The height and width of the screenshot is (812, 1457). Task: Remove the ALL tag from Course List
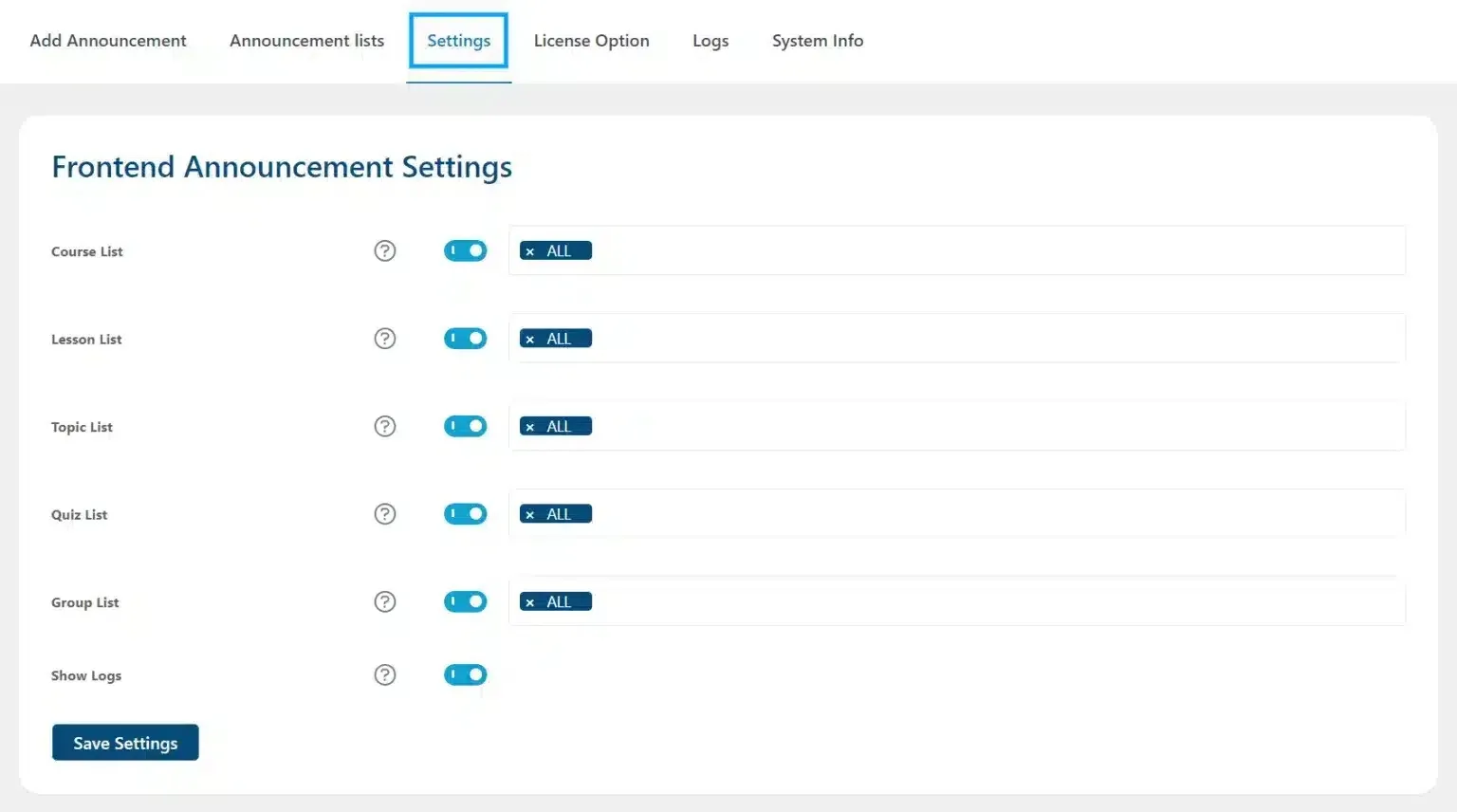pyautogui.click(x=531, y=249)
